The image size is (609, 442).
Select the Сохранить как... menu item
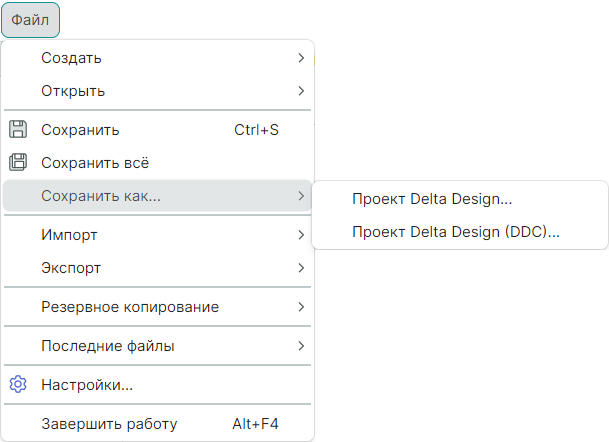pyautogui.click(x=100, y=196)
